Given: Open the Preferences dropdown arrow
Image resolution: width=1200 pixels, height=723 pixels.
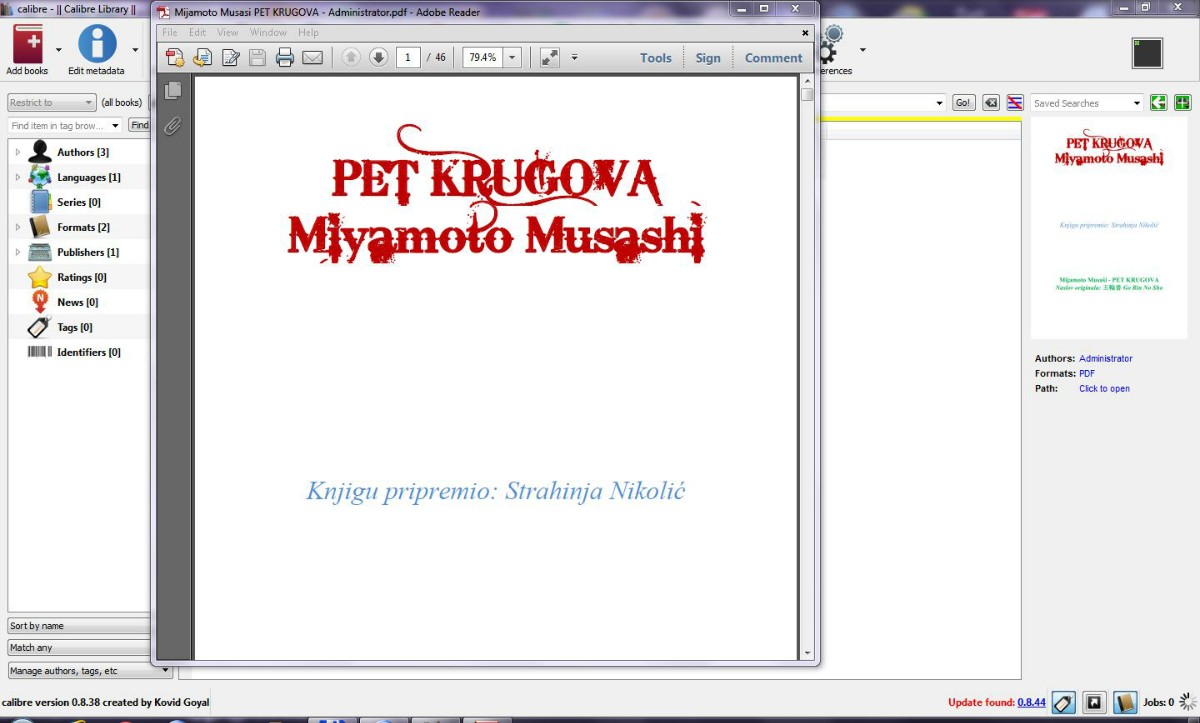Looking at the screenshot, I should [x=863, y=49].
